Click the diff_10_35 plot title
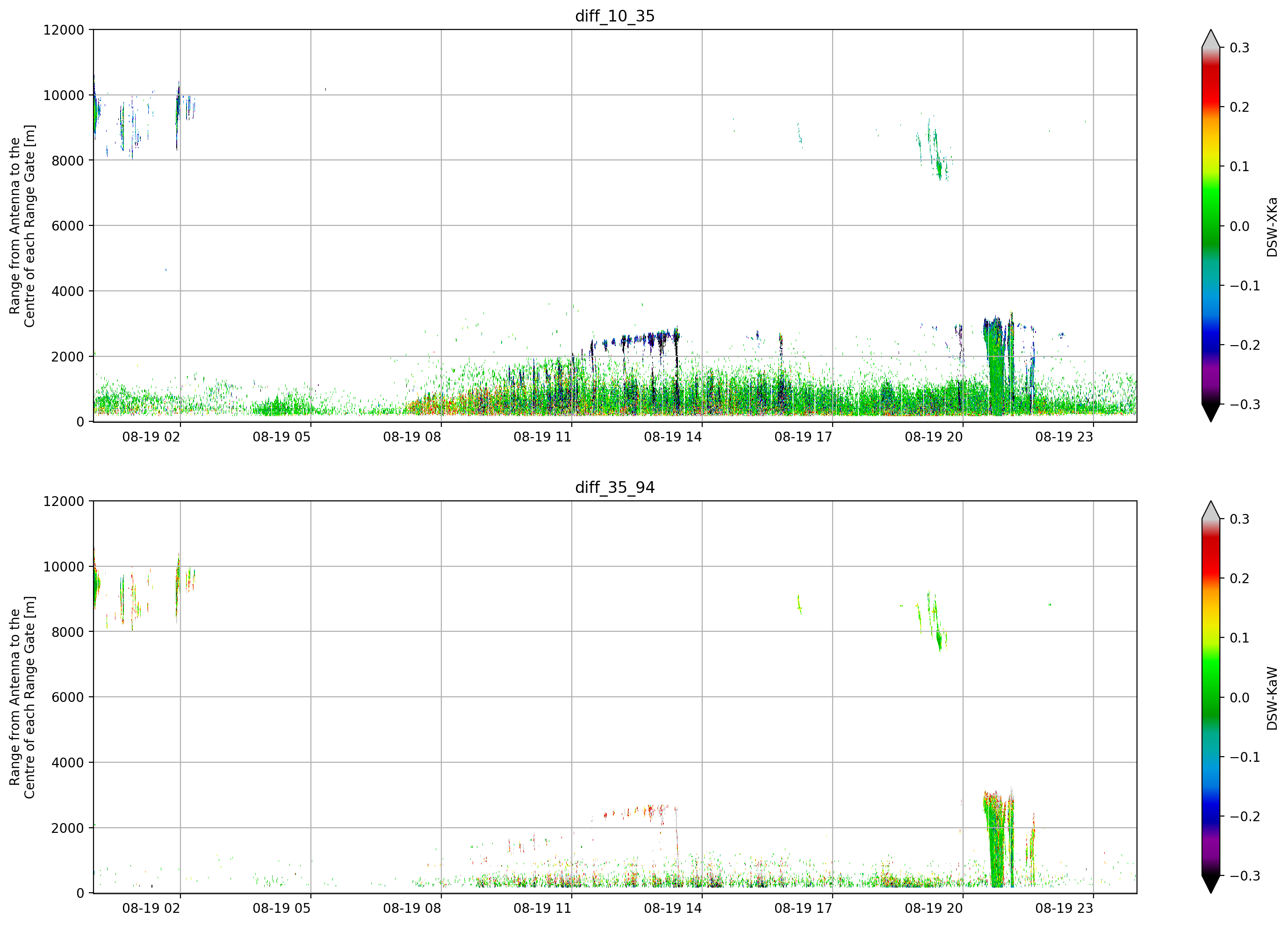 pos(614,16)
